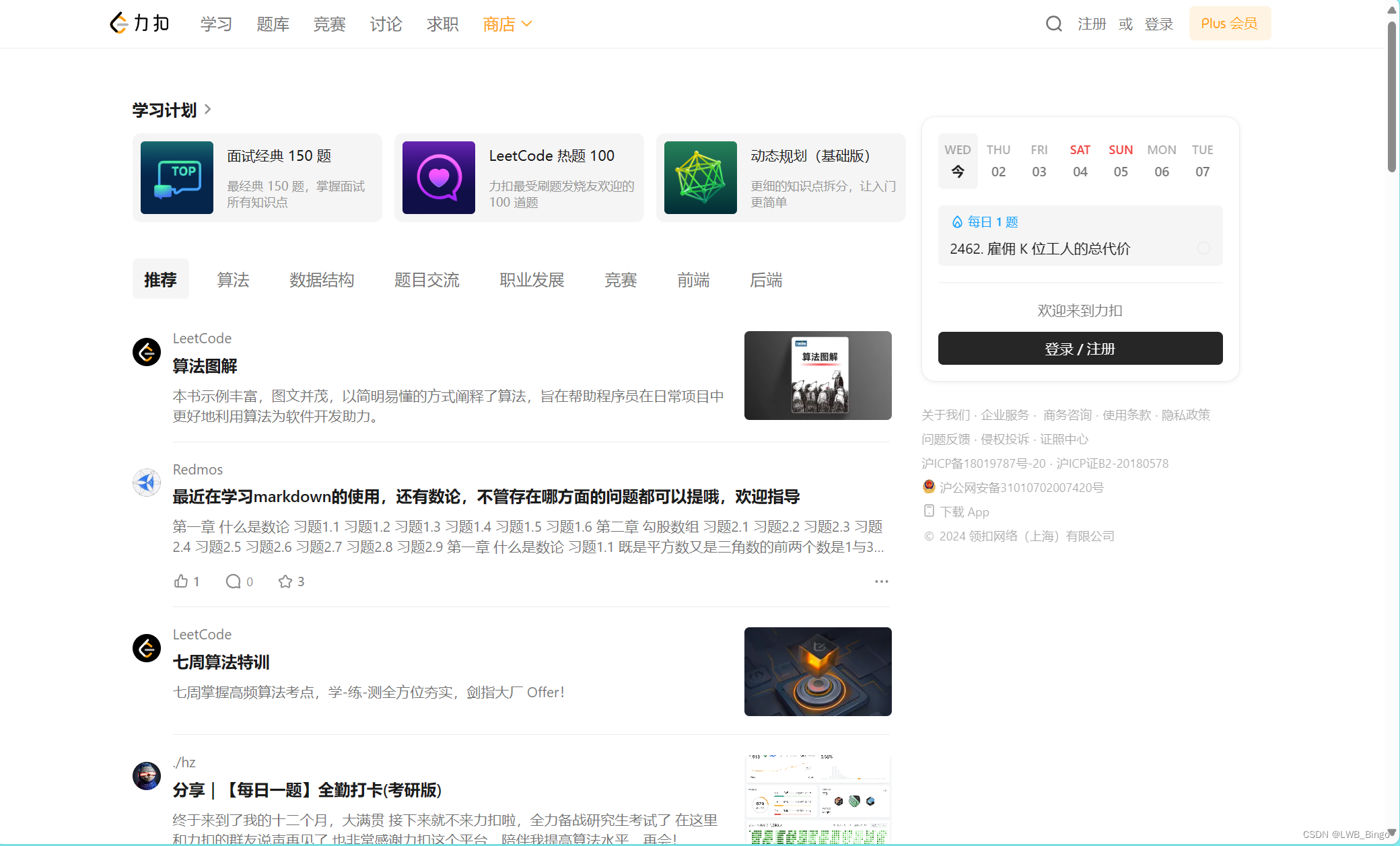Like the Redmos post with thumbs-up icon
This screenshot has height=846, width=1400.
click(181, 581)
